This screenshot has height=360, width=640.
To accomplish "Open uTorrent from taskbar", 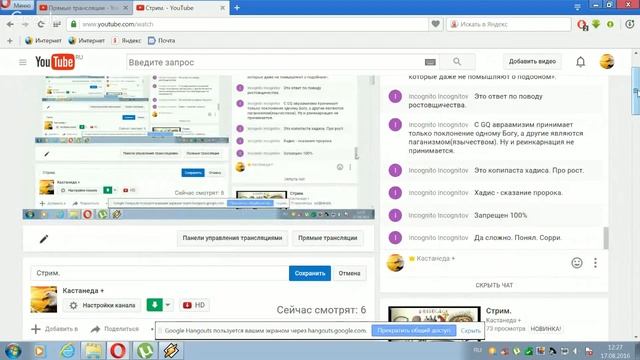I will 144,351.
